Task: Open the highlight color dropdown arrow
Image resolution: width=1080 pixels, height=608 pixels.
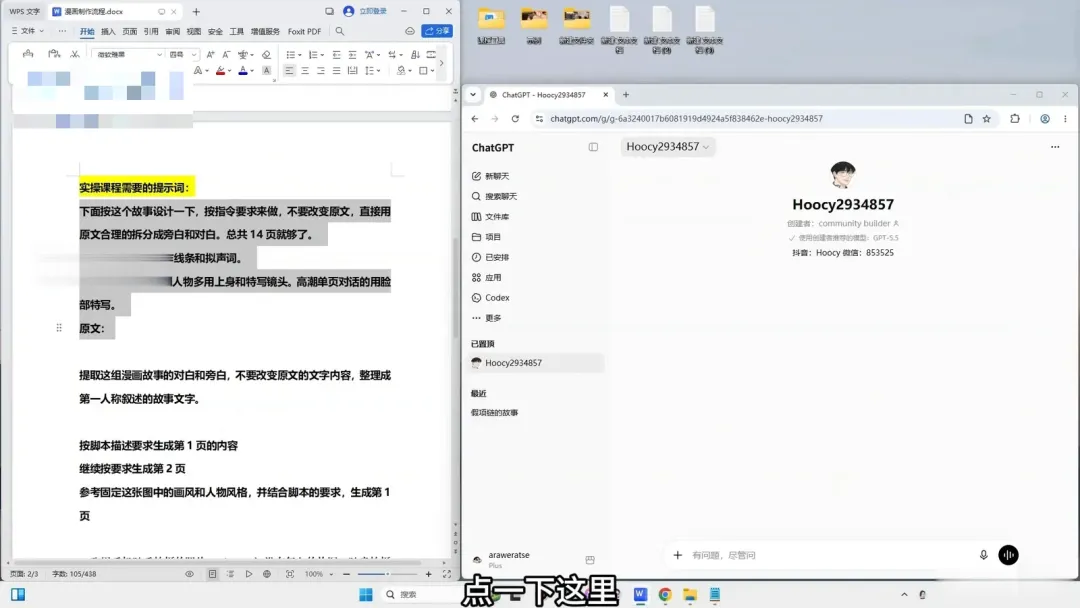Action: tap(229, 70)
